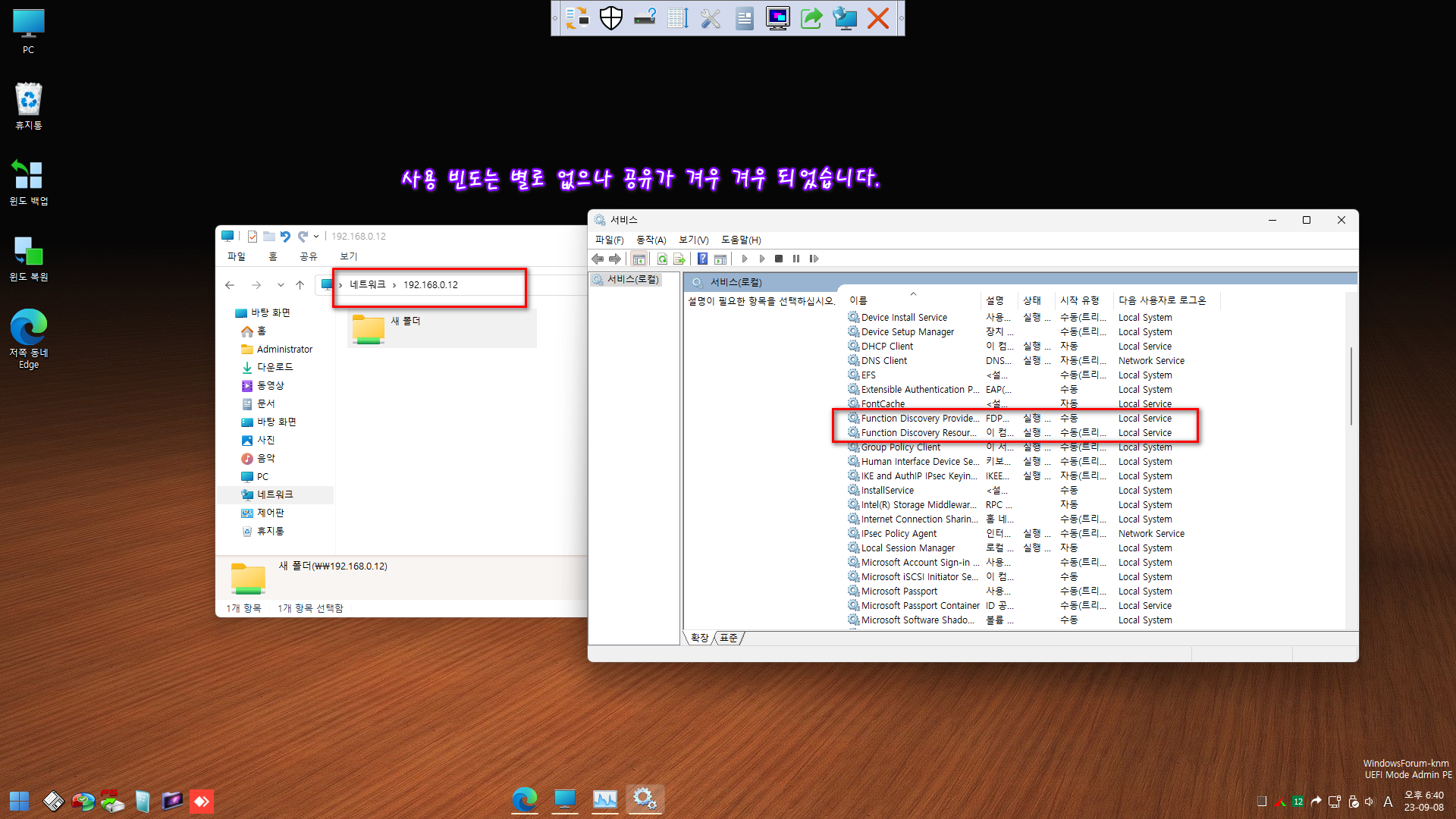1456x819 pixels.
Task: Sort services by 이름 column header
Action: click(x=913, y=300)
